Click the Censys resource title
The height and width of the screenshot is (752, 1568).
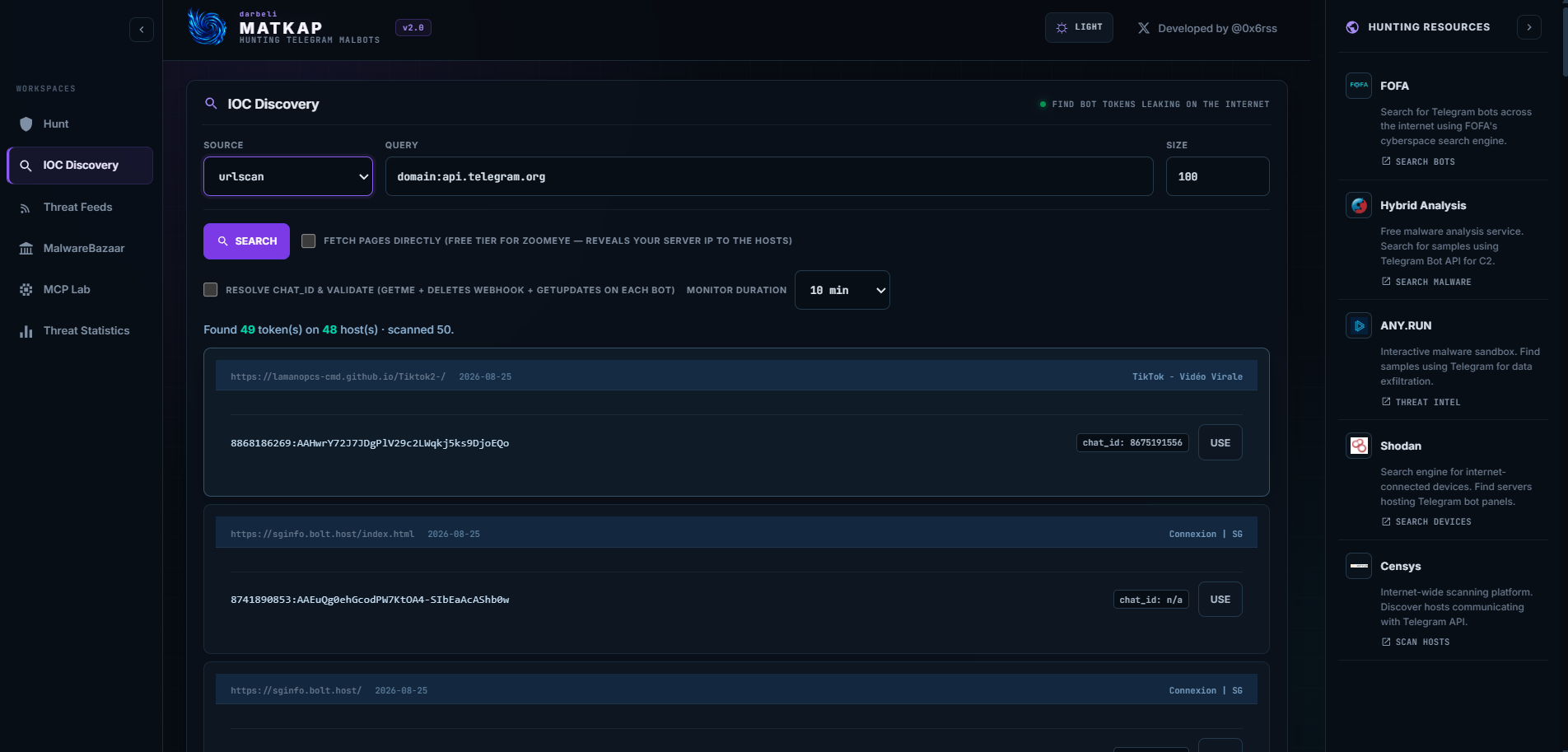[x=1401, y=567]
